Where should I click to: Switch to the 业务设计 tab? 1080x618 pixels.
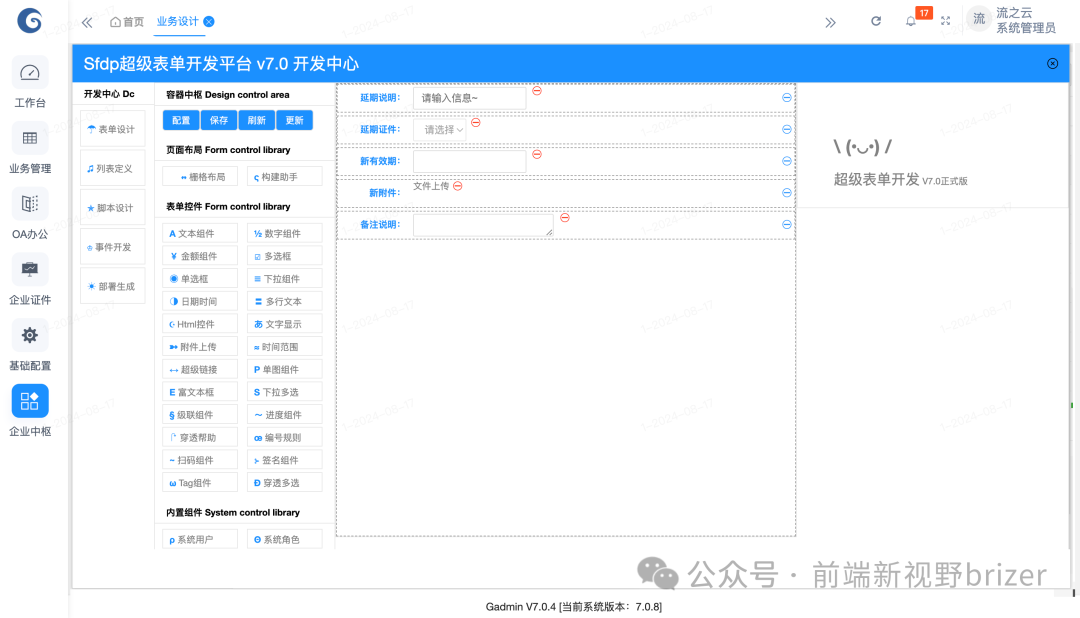(176, 21)
